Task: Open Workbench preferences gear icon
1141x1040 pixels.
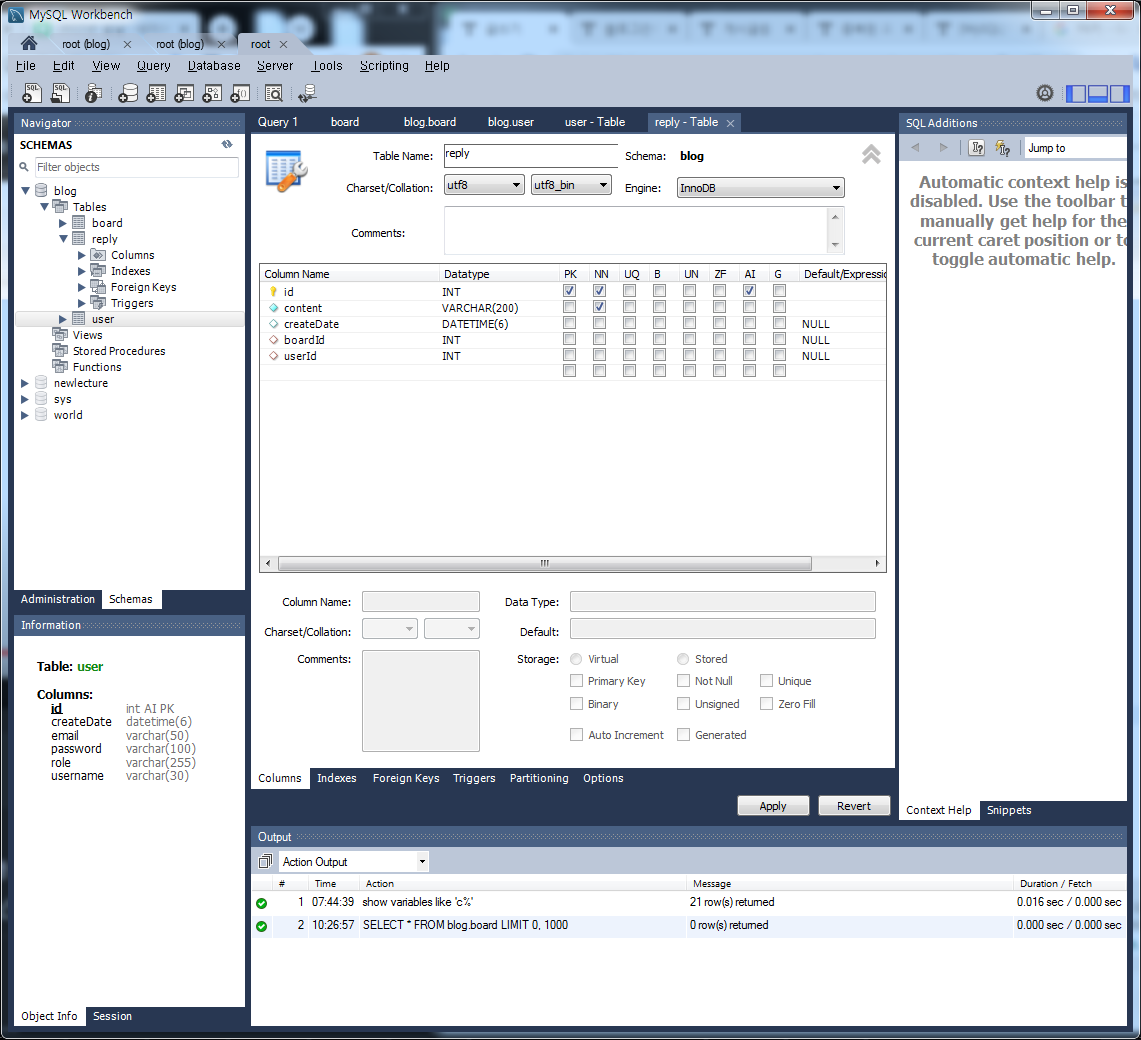Action: click(x=1044, y=93)
